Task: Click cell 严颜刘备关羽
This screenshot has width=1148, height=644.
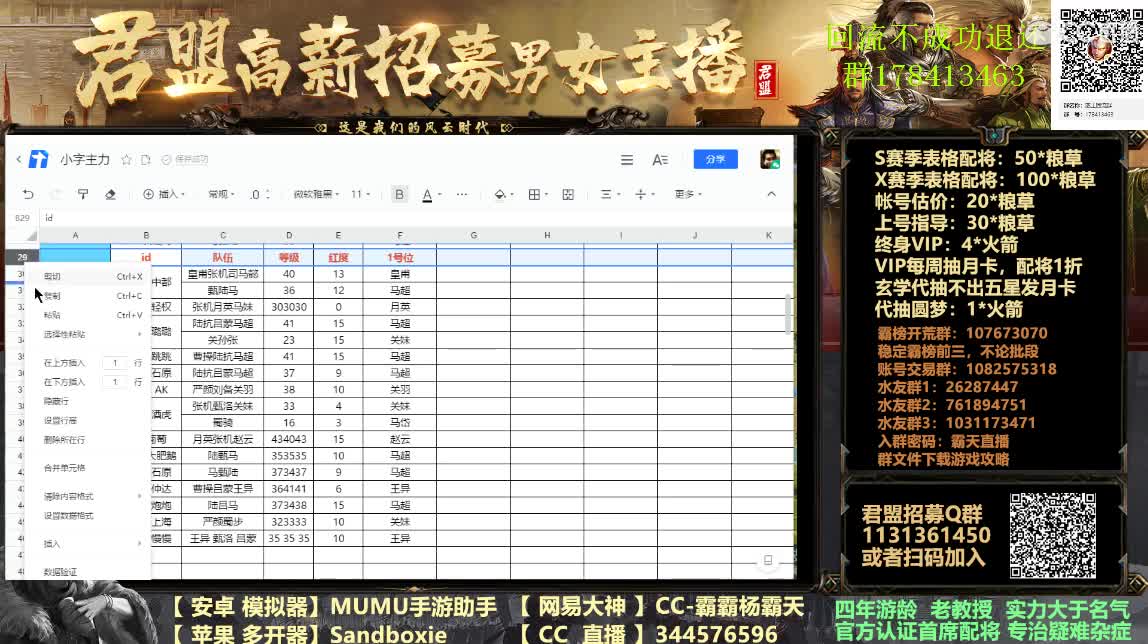Action: coord(223,389)
